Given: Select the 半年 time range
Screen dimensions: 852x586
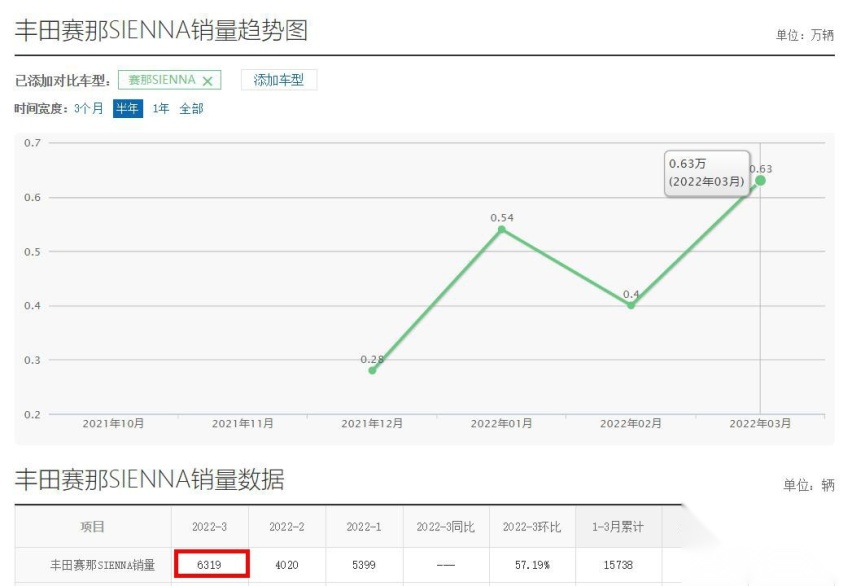Looking at the screenshot, I should (128, 108).
